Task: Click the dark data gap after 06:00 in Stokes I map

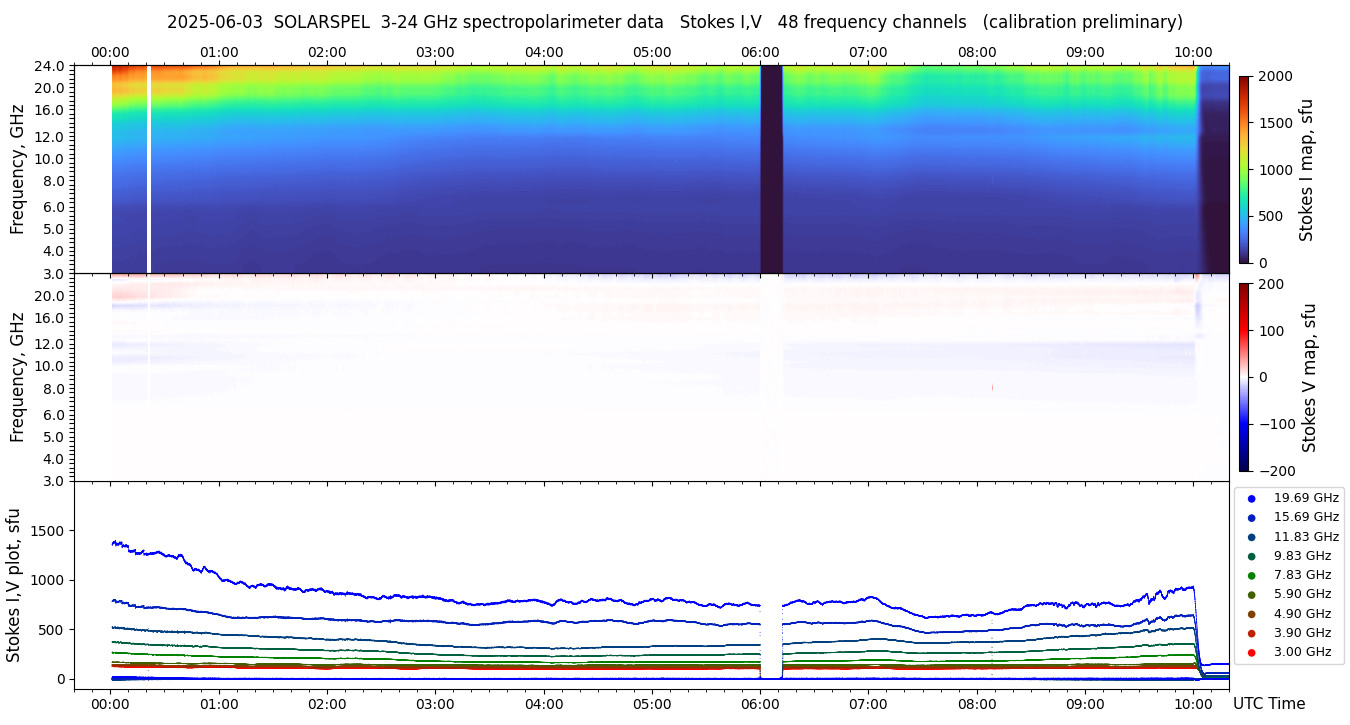Action: (771, 169)
